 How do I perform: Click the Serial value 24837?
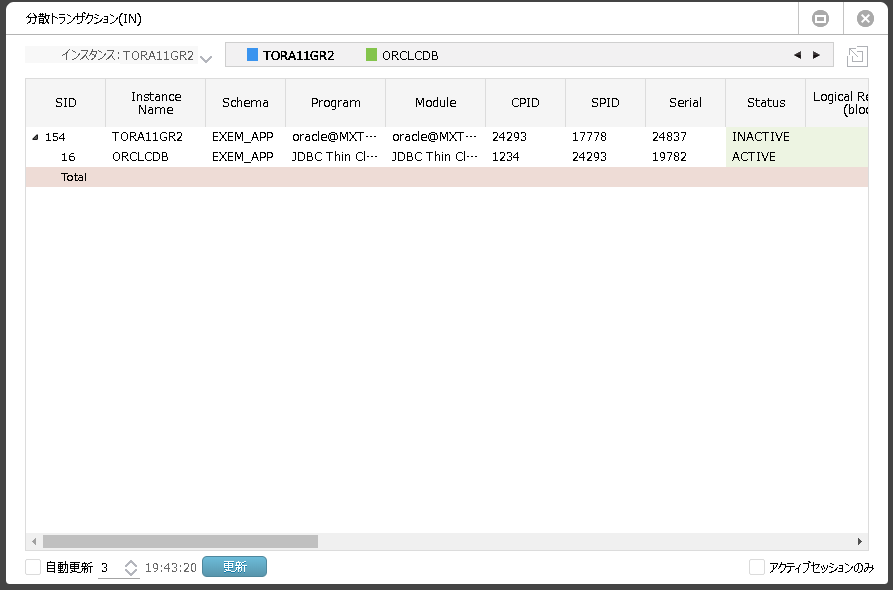tap(669, 137)
